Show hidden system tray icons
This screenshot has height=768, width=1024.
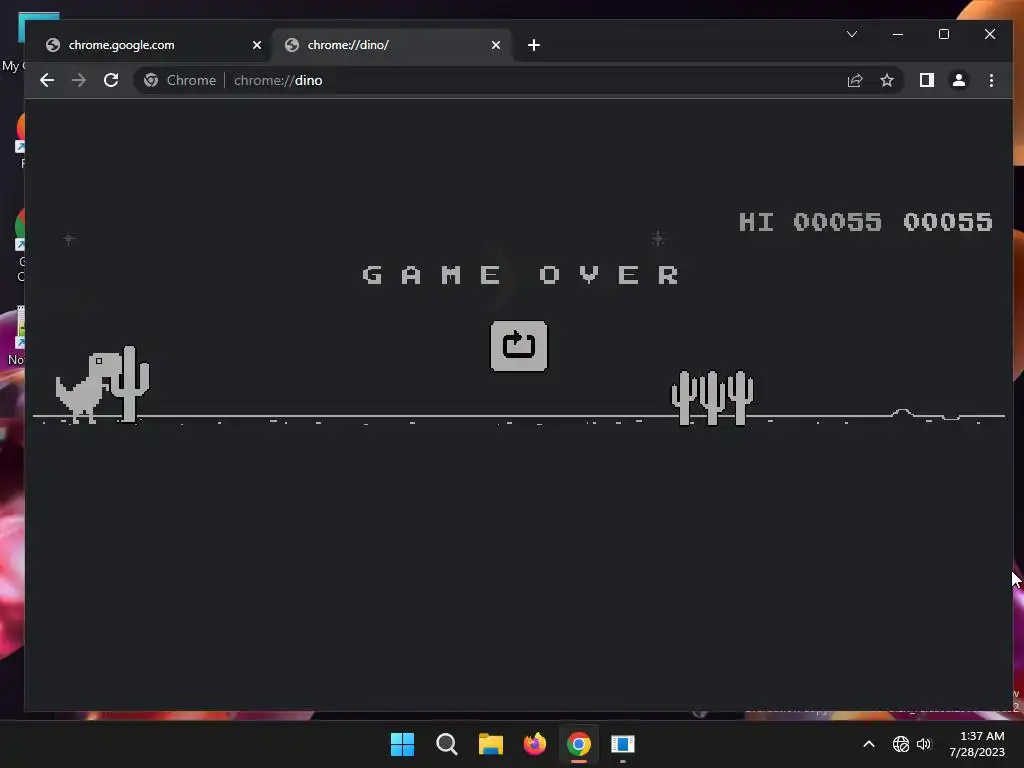tap(869, 744)
